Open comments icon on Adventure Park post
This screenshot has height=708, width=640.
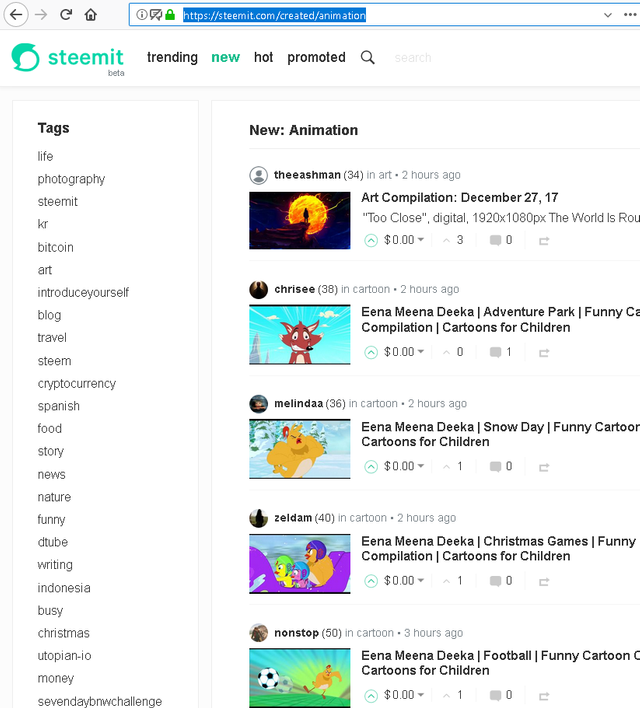point(495,352)
